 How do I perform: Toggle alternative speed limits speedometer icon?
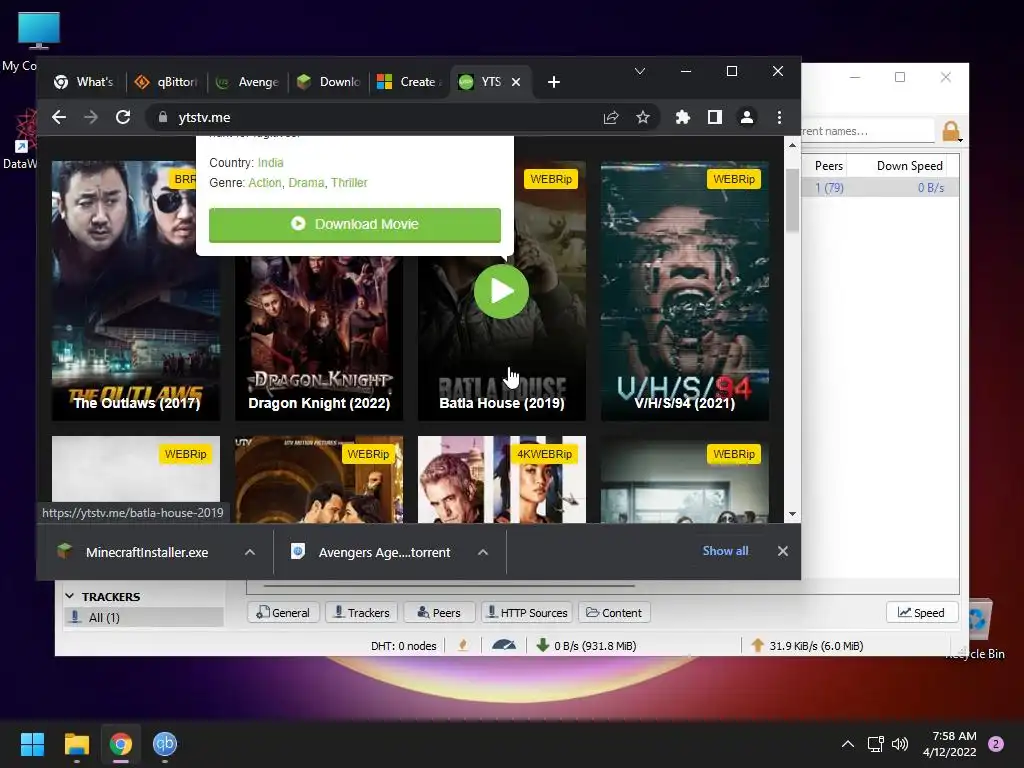click(x=504, y=645)
